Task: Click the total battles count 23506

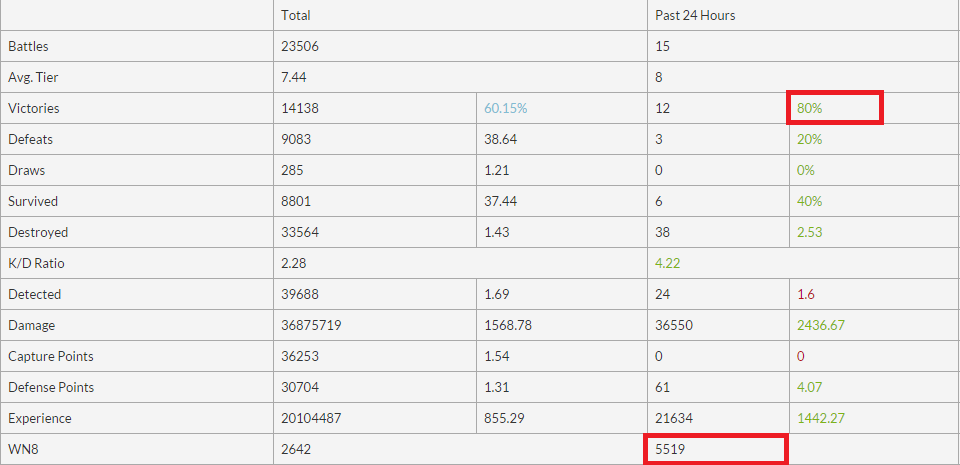Action: 300,46
